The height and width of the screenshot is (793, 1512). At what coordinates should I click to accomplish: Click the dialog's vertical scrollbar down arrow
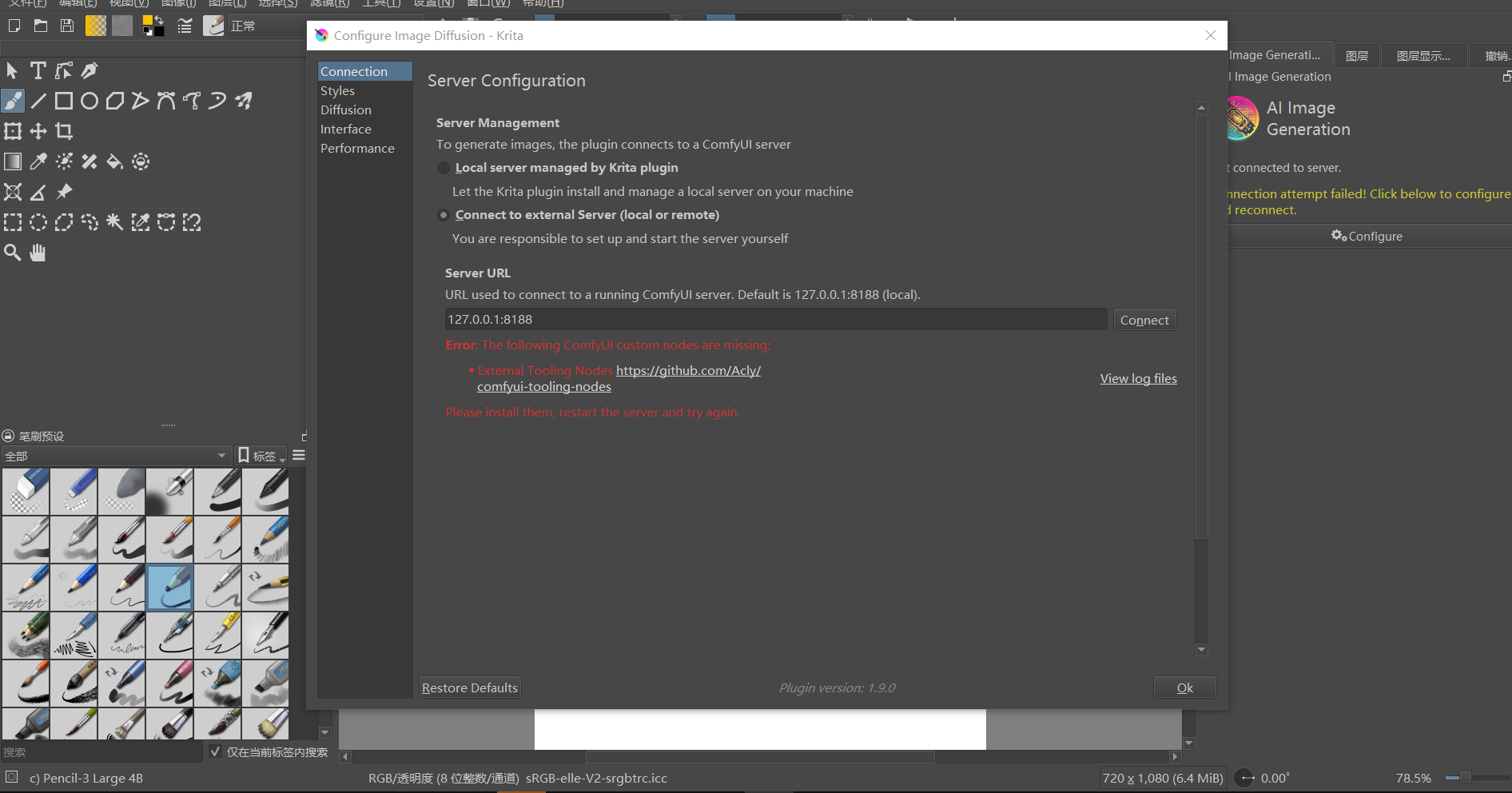(x=1201, y=650)
